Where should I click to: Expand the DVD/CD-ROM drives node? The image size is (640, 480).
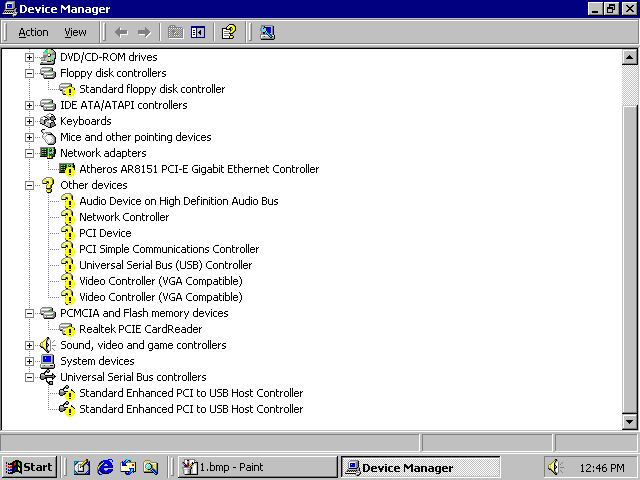click(x=29, y=57)
